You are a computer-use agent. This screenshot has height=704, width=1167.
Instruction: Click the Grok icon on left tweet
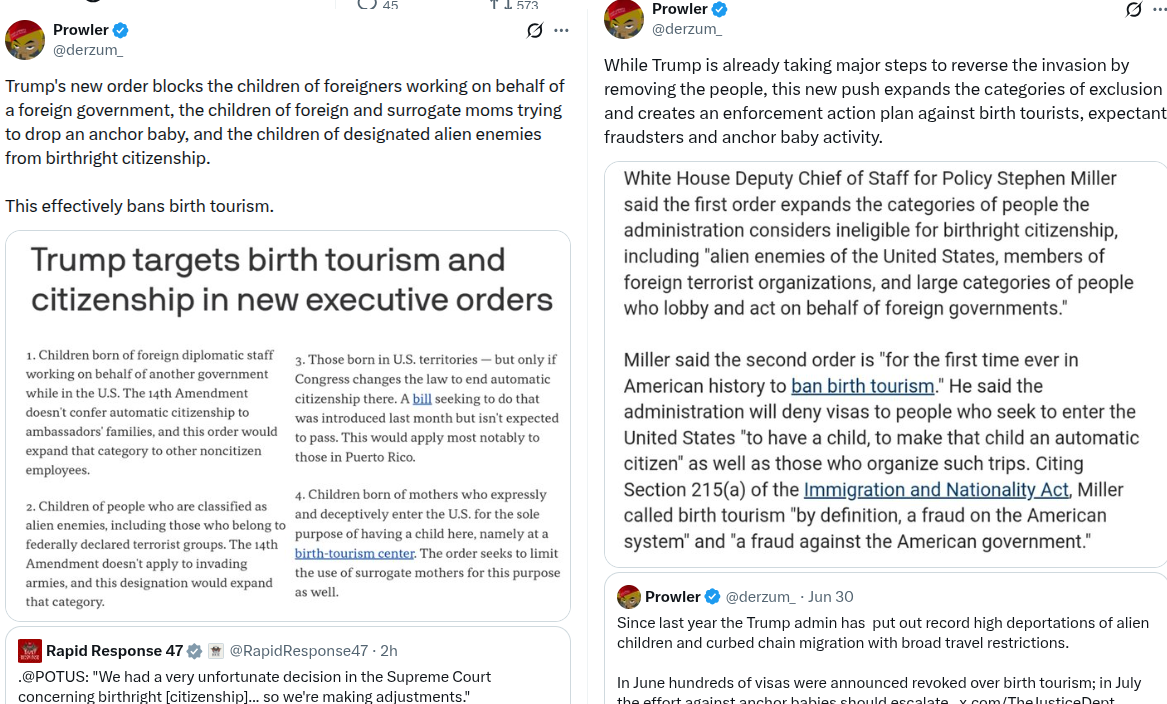point(534,31)
